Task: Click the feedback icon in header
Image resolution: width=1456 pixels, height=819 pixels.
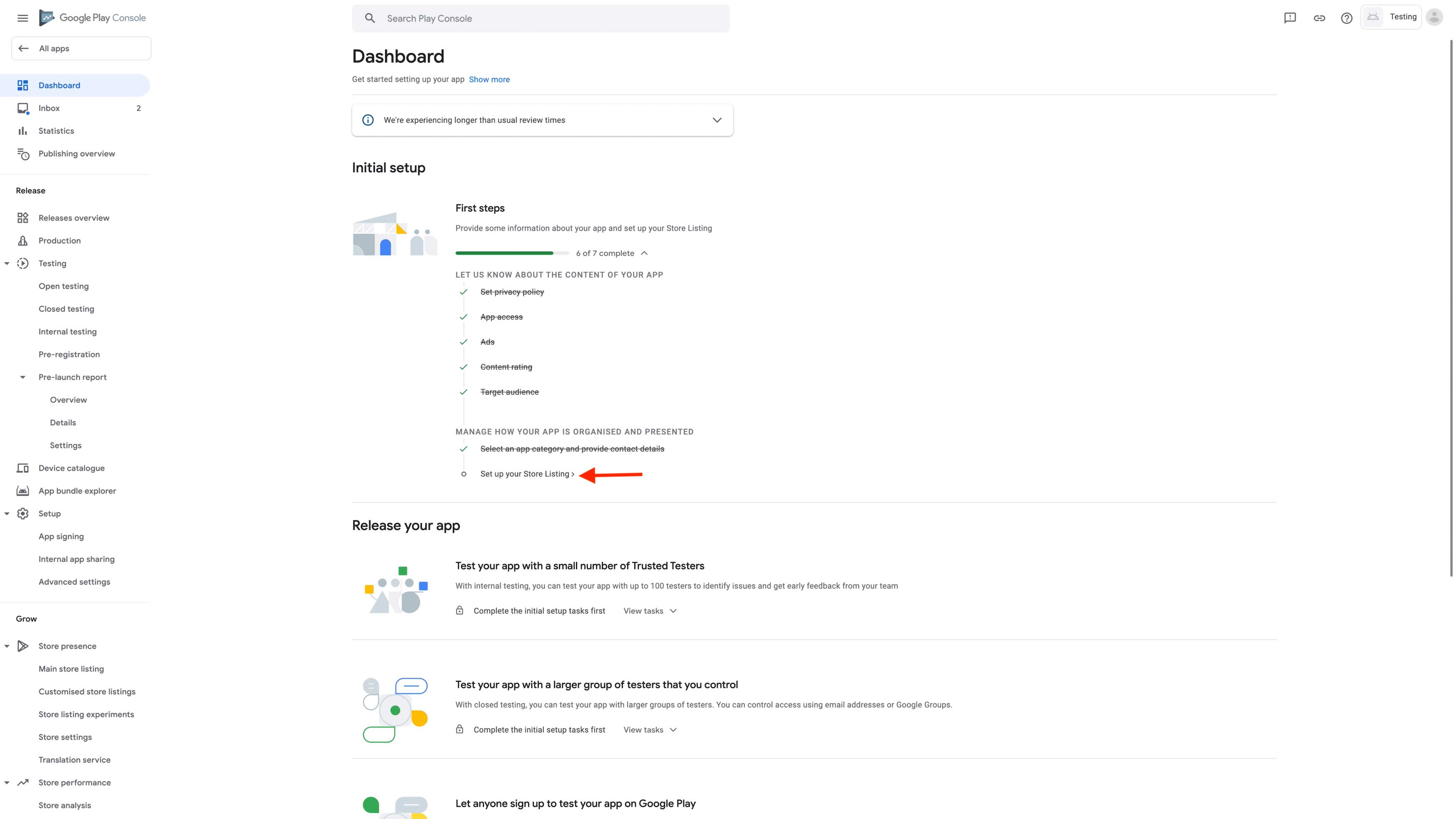Action: (1290, 18)
